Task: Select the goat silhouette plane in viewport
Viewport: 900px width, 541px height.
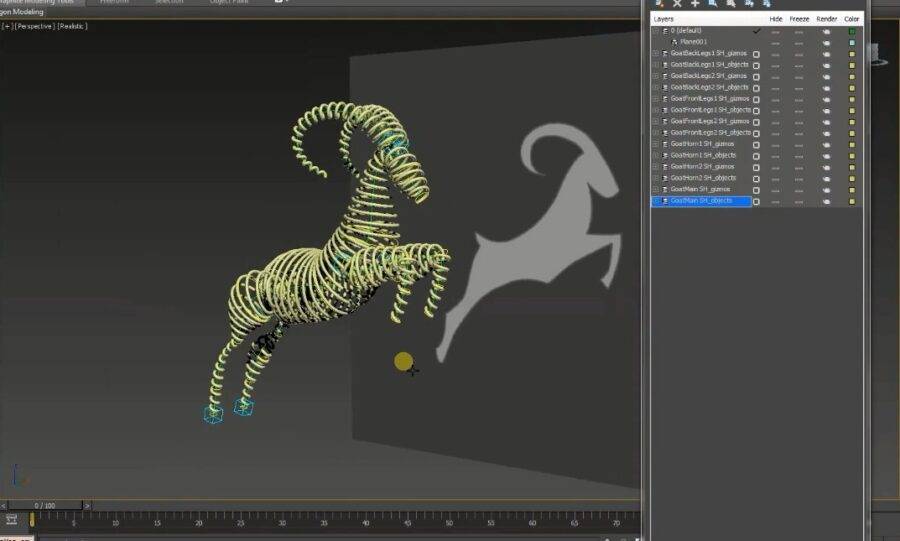Action: tap(529, 241)
